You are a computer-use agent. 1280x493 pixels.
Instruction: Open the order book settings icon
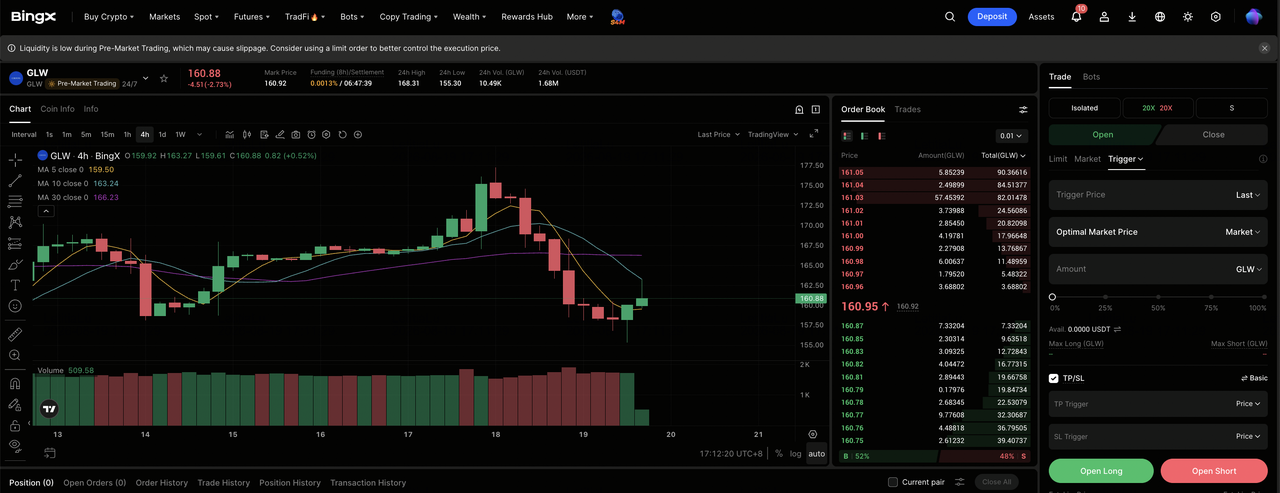click(1023, 110)
